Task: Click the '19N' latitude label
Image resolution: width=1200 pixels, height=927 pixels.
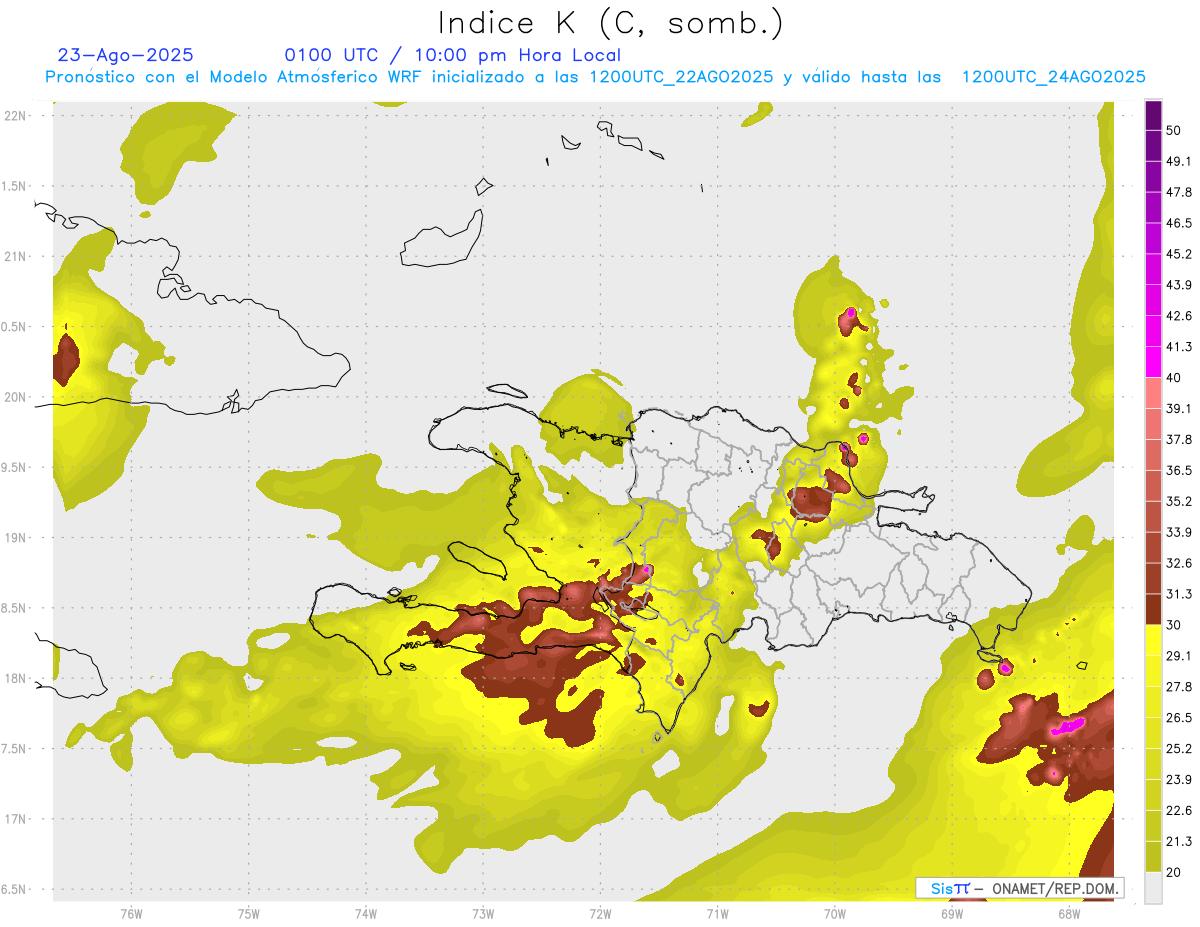Action: pos(15,537)
